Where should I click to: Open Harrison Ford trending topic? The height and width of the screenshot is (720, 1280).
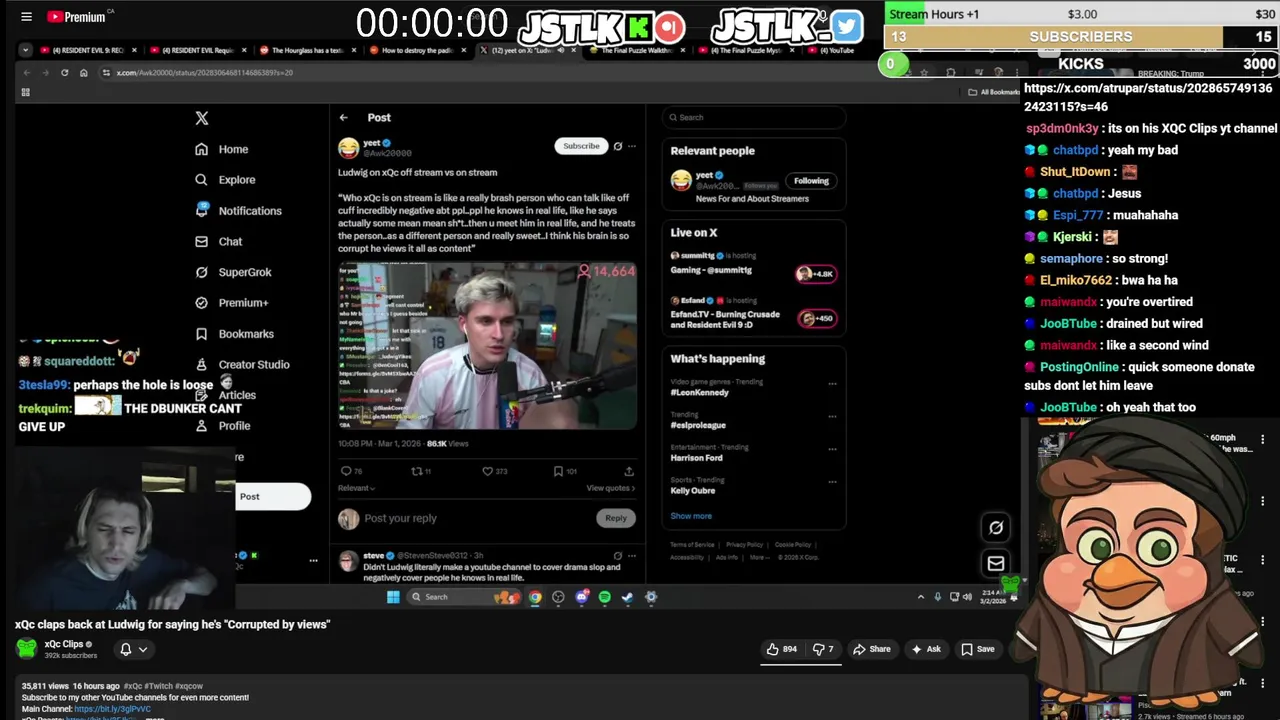click(696, 458)
